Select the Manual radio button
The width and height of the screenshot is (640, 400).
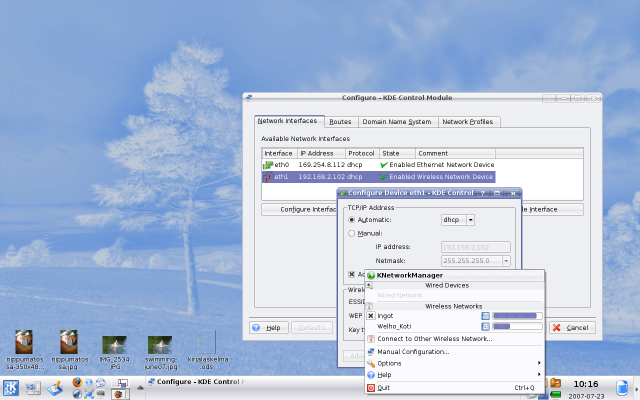pyautogui.click(x=351, y=233)
